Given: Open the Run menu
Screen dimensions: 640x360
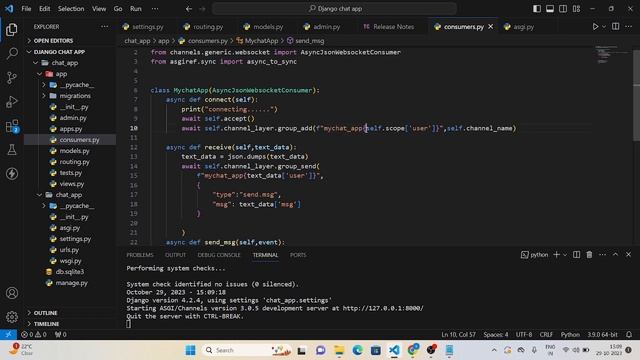Looking at the screenshot, I should pyautogui.click(x=136, y=9).
